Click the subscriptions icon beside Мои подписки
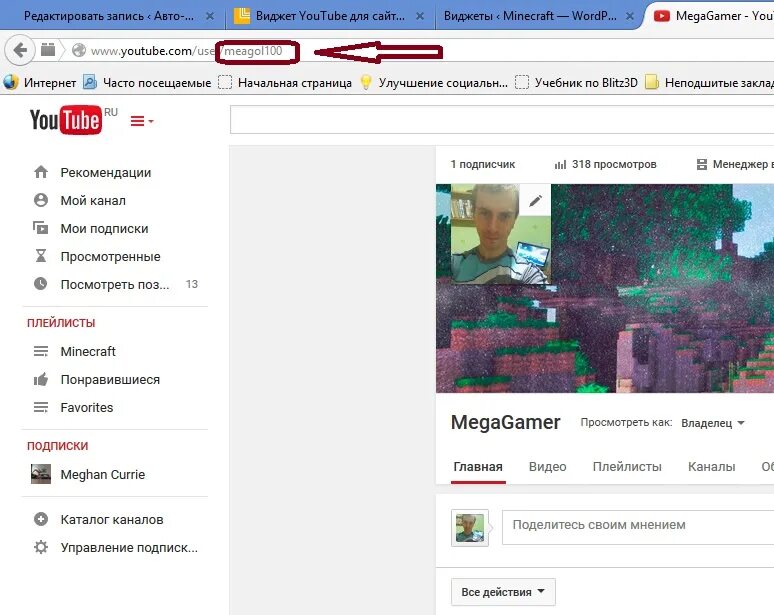 click(41, 228)
